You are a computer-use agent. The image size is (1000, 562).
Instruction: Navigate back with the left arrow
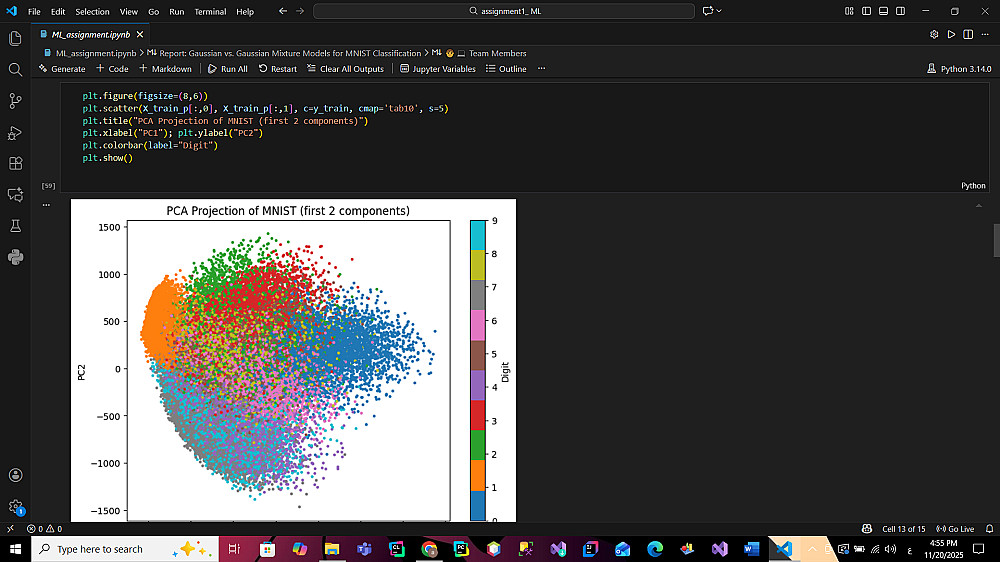(283, 11)
